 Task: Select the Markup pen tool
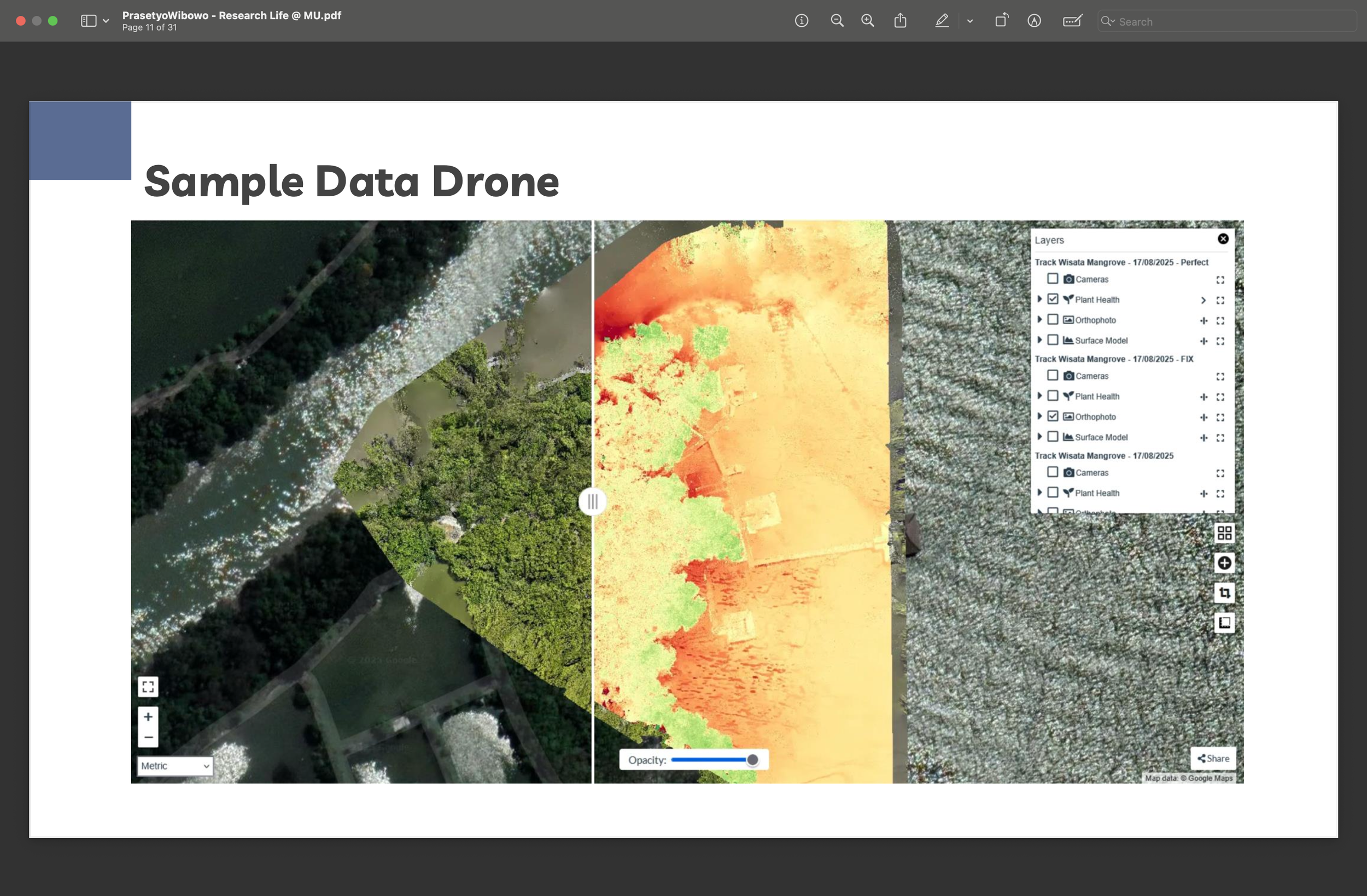942,21
